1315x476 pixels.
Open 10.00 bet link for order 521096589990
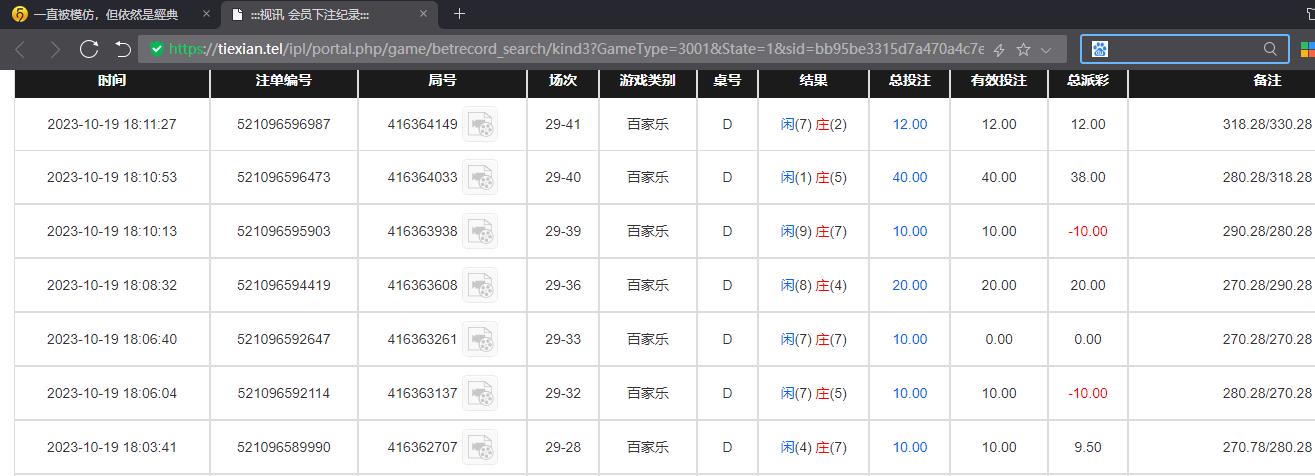tap(910, 447)
